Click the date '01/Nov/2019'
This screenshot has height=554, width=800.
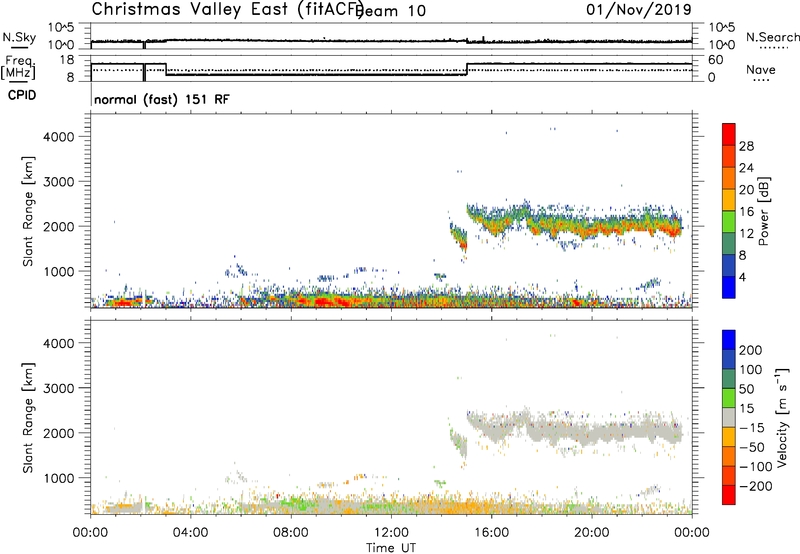pyautogui.click(x=639, y=9)
